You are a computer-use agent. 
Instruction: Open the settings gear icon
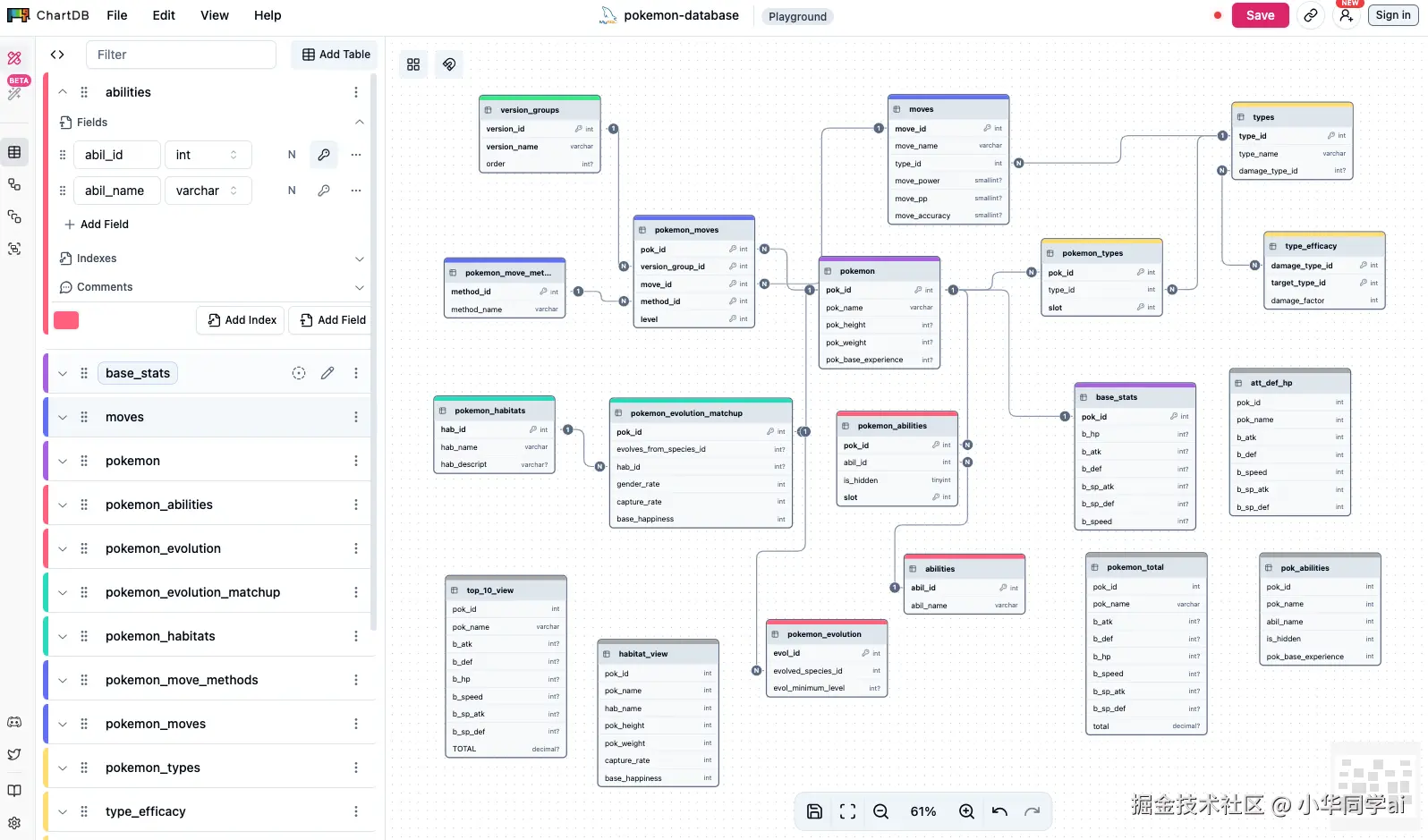point(14,823)
